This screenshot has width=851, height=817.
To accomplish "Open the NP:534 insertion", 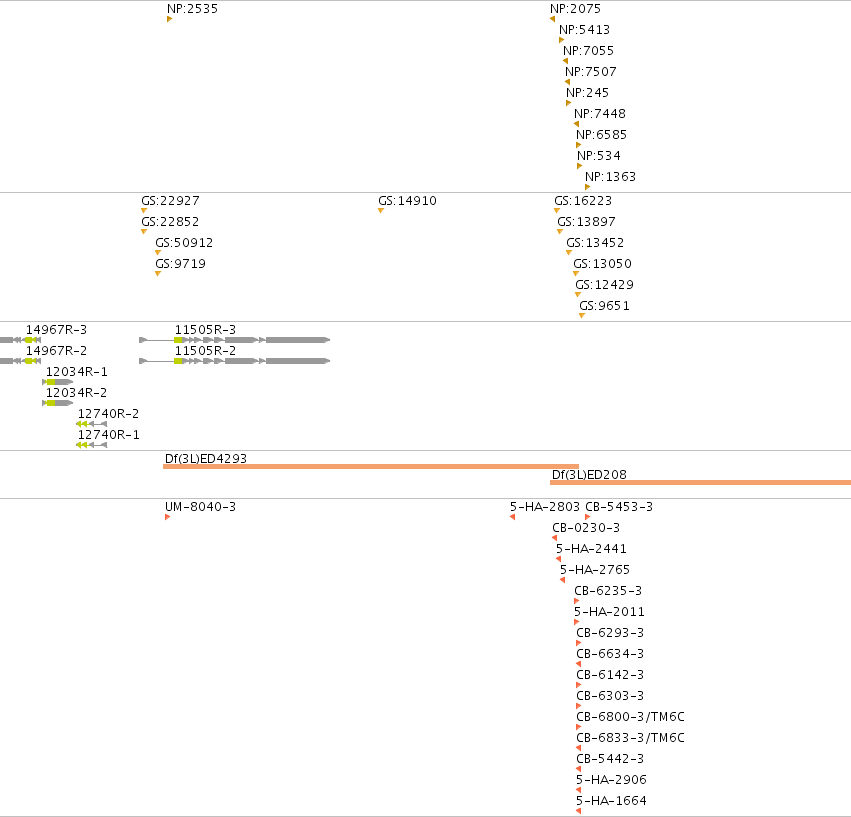I will (599, 156).
